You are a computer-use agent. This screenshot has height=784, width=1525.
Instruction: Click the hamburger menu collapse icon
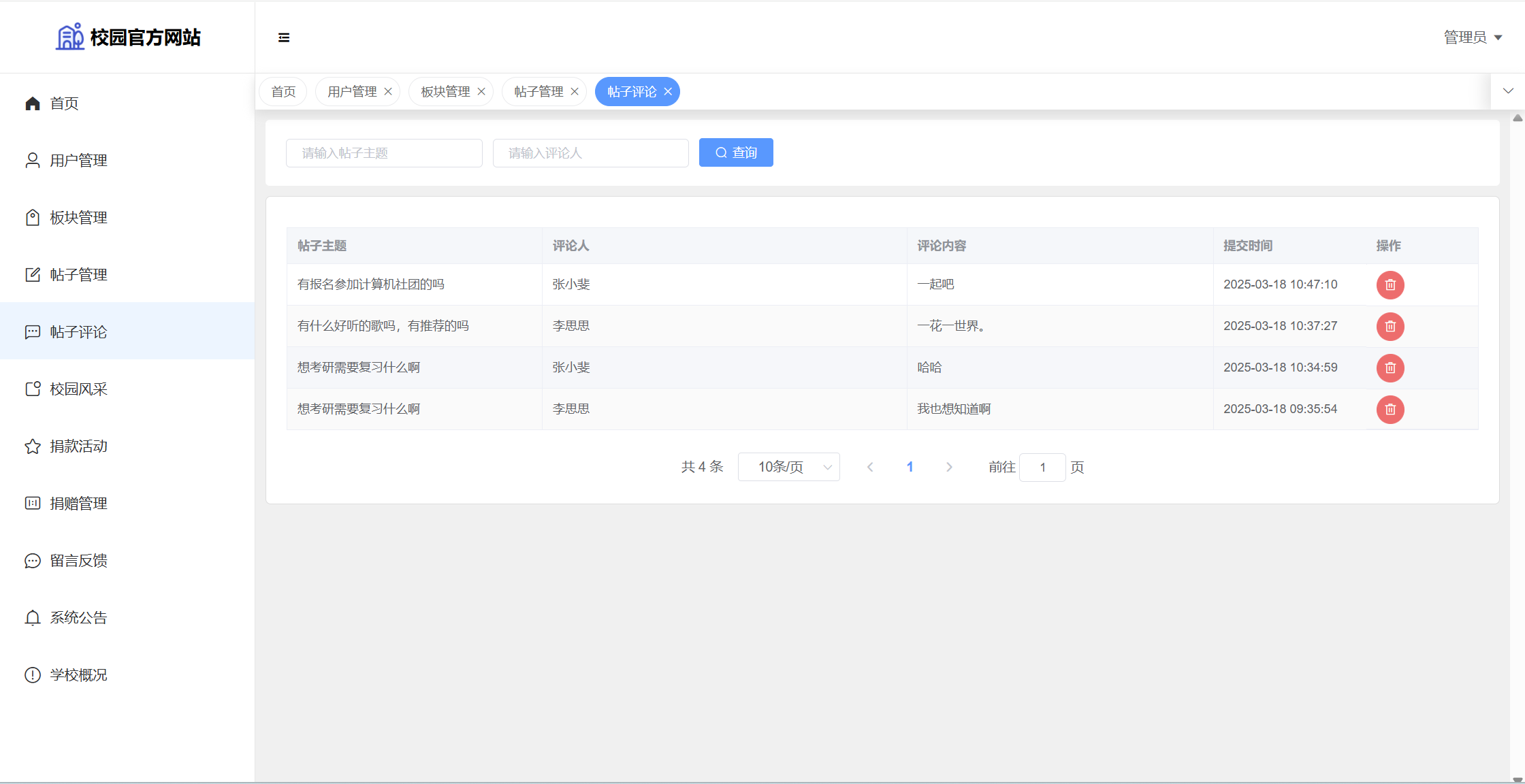tap(284, 37)
